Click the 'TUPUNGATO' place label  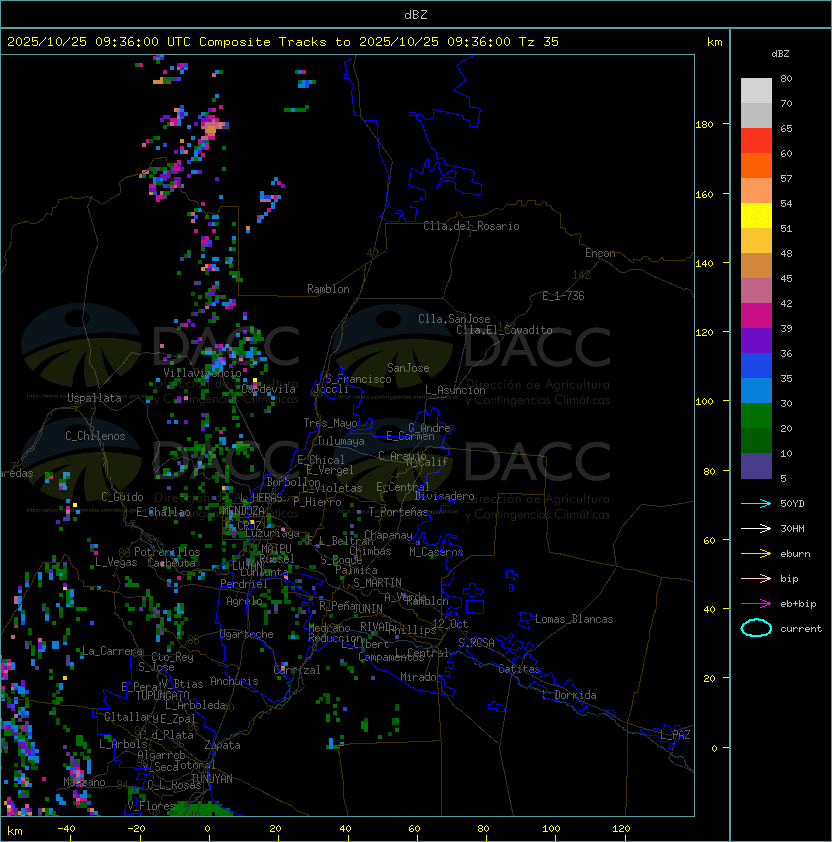[162, 695]
